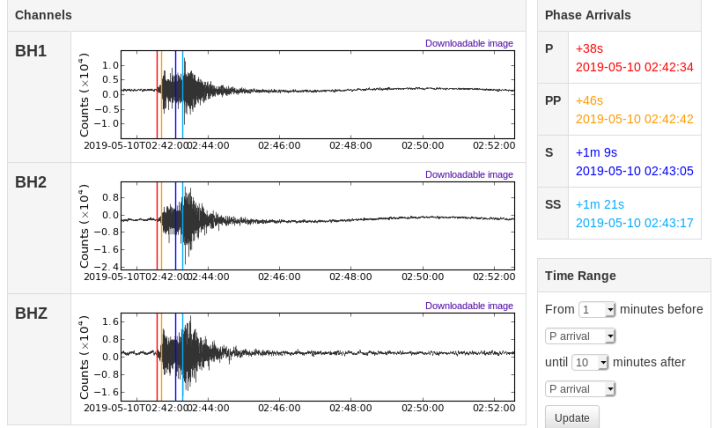Select the PP phase +46s entry

tap(590, 101)
